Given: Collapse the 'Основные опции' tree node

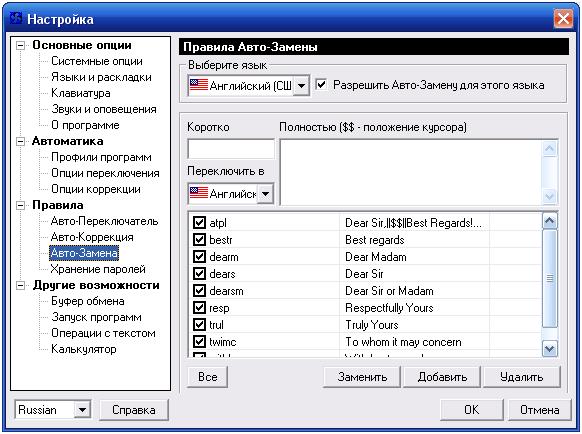Looking at the screenshot, I should coord(21,46).
